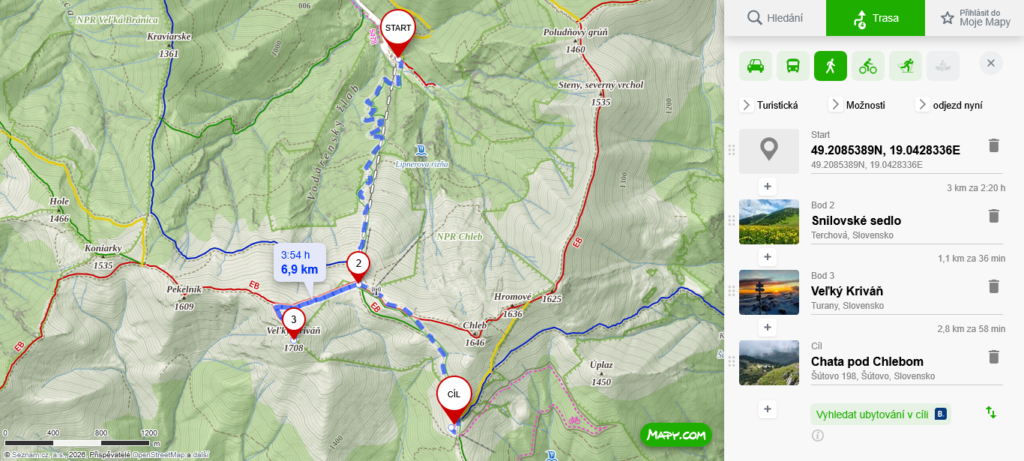Open the Veľký Kriváň sunset thumbnail
The image size is (1024, 461).
point(769,292)
